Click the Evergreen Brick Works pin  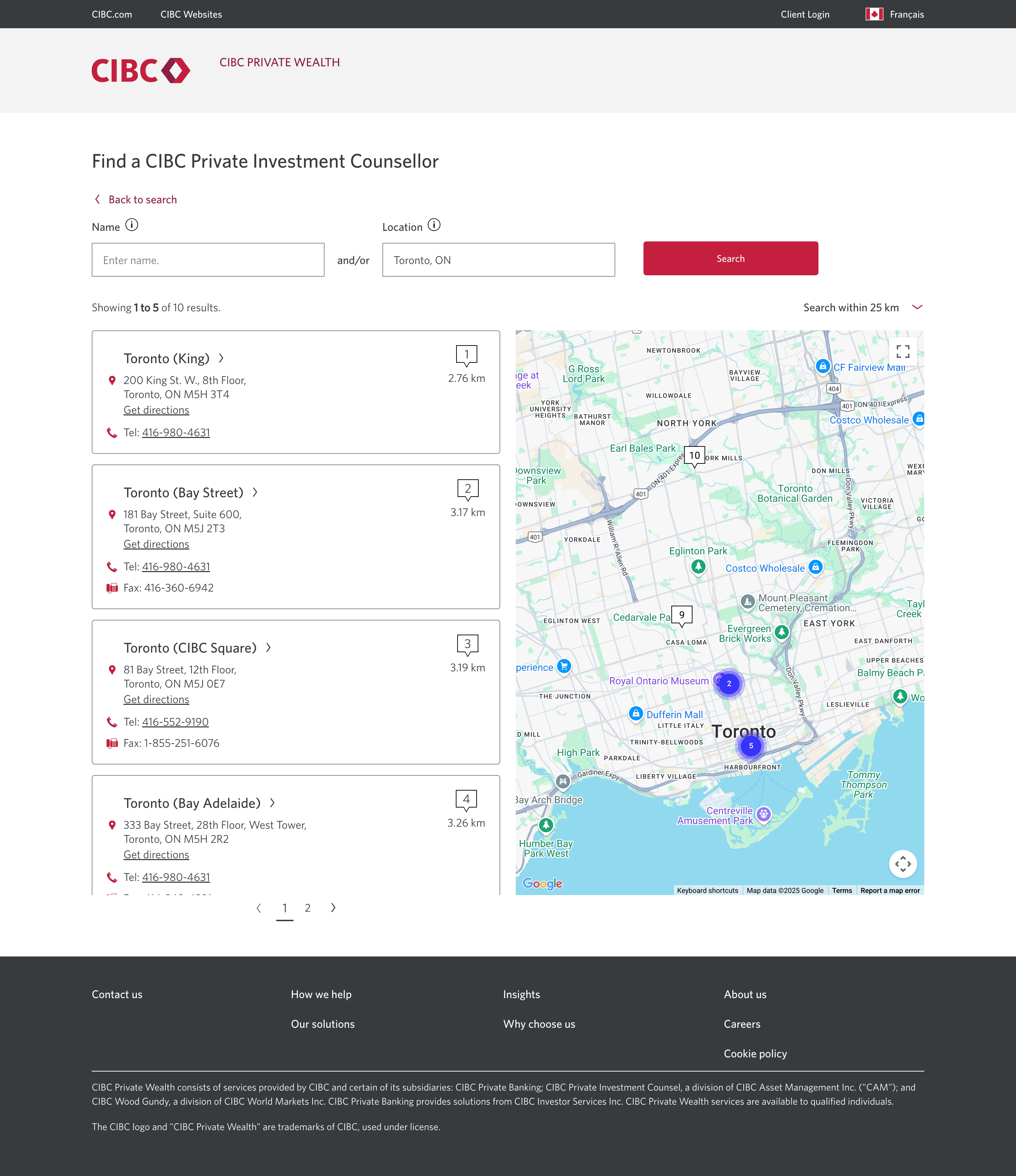tap(782, 632)
